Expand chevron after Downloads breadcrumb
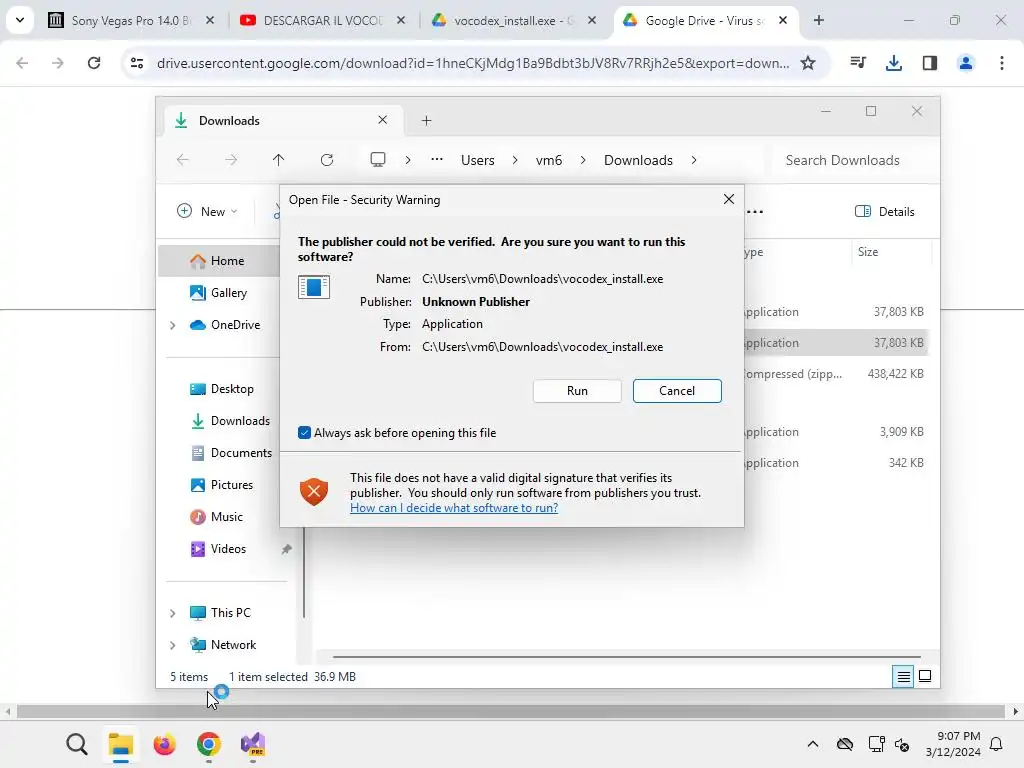Screen dimensions: 1024x768 click(x=694, y=160)
